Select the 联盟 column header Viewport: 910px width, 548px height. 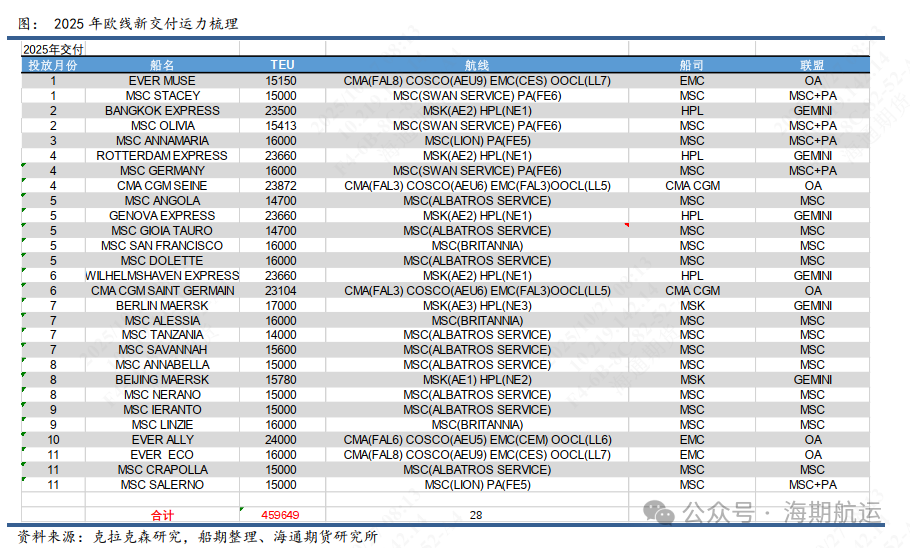pos(812,65)
